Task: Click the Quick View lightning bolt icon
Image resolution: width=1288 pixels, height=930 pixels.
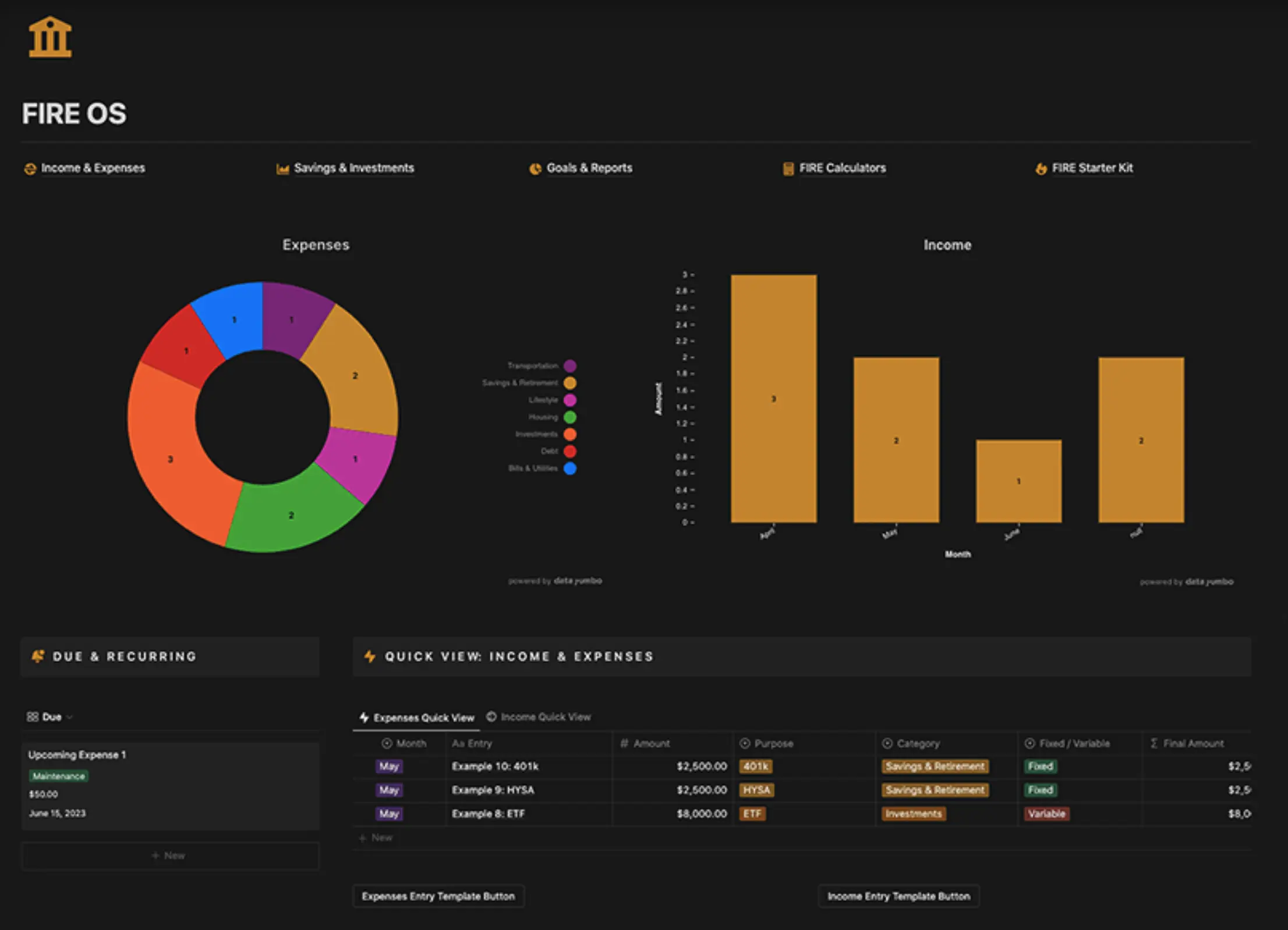Action: [x=370, y=656]
